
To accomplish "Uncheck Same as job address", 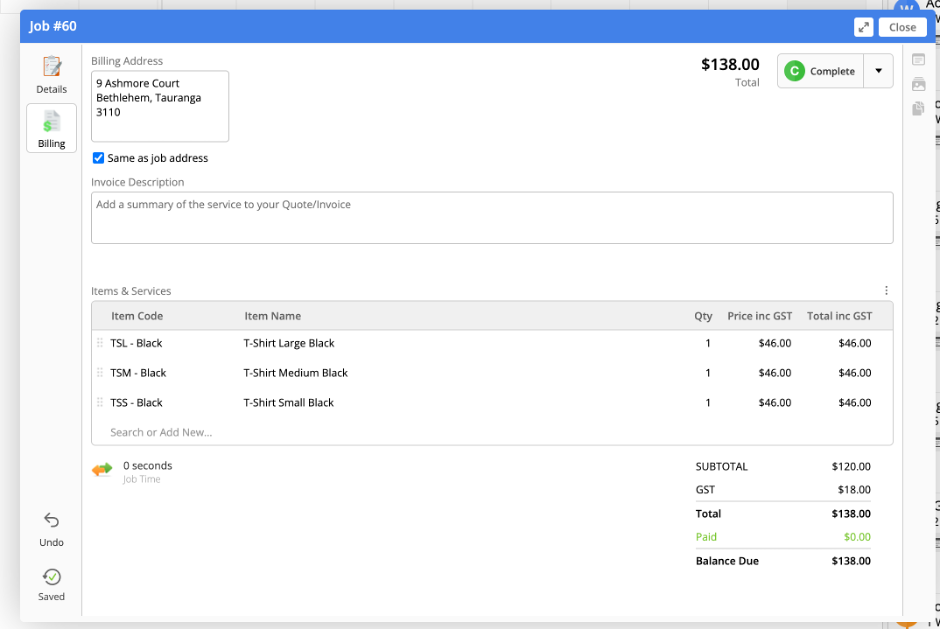I will (x=98, y=158).
